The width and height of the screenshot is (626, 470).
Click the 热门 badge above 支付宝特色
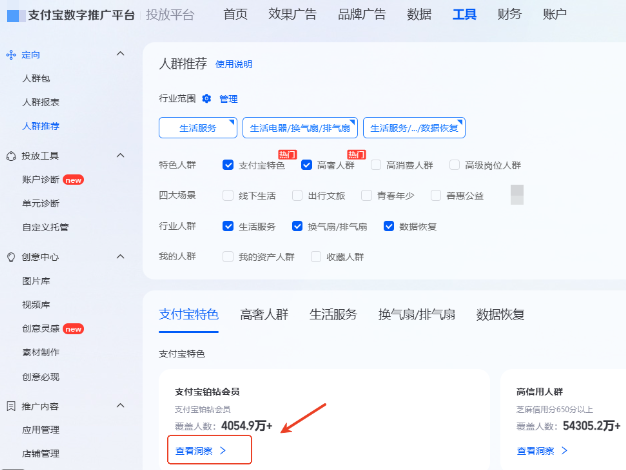[287, 154]
